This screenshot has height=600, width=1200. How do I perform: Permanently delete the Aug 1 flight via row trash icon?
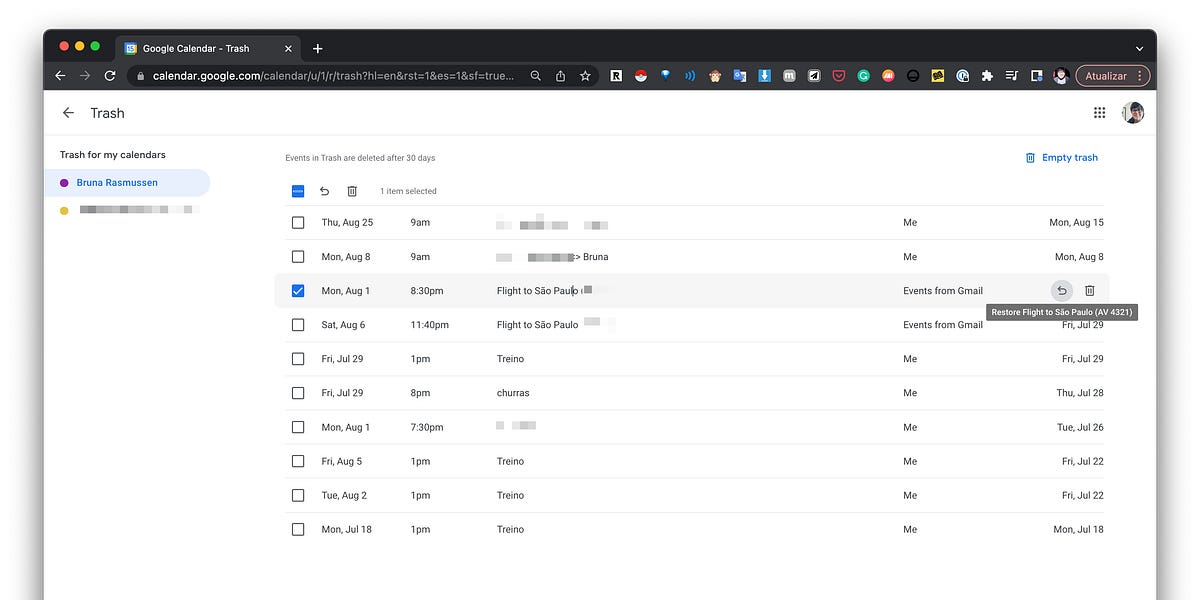[1090, 290]
